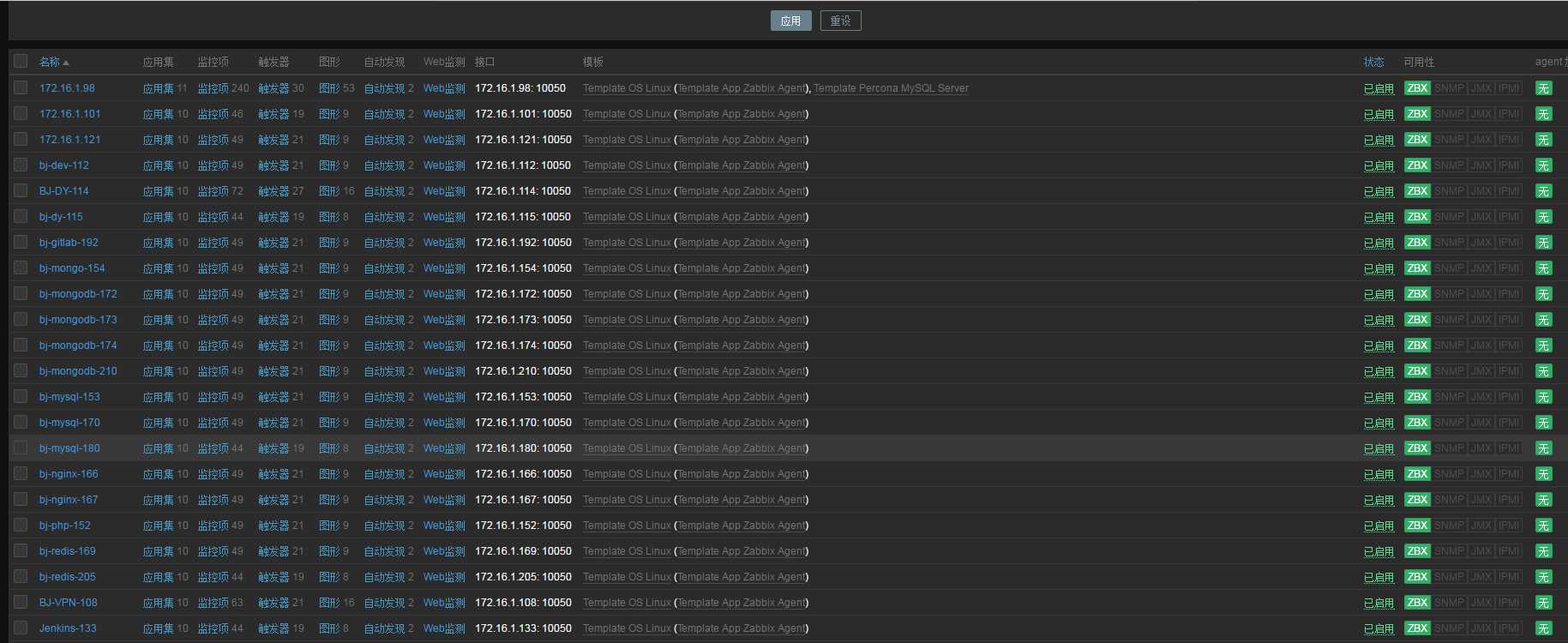Tick the checkbox for bj-mysql-180

(x=21, y=448)
